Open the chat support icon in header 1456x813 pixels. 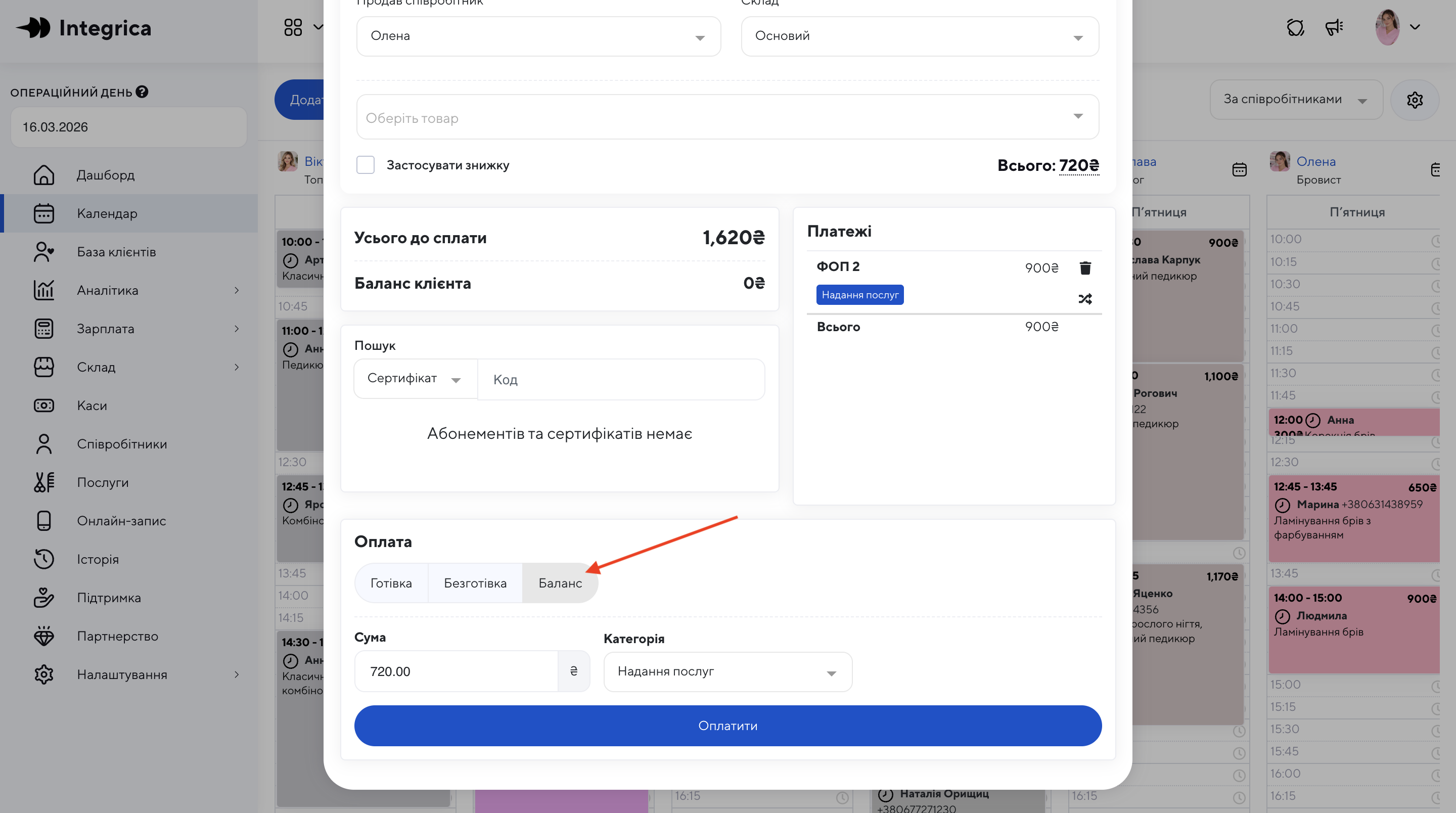point(1295,27)
